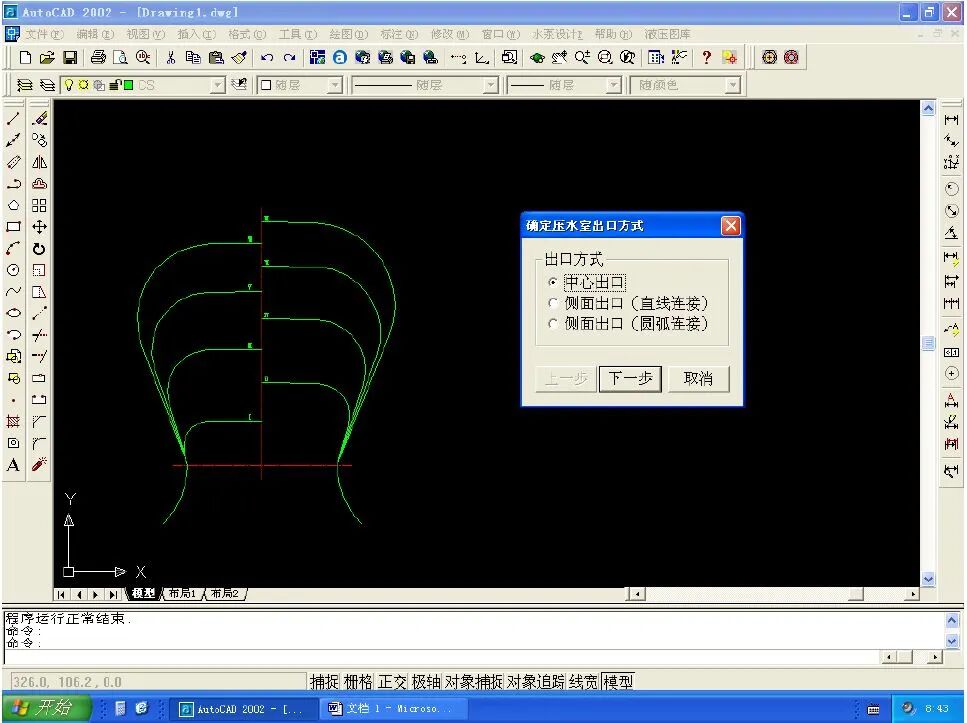Open the plot style 随颜色 dropdown
Screen dimensions: 967x723
point(732,85)
